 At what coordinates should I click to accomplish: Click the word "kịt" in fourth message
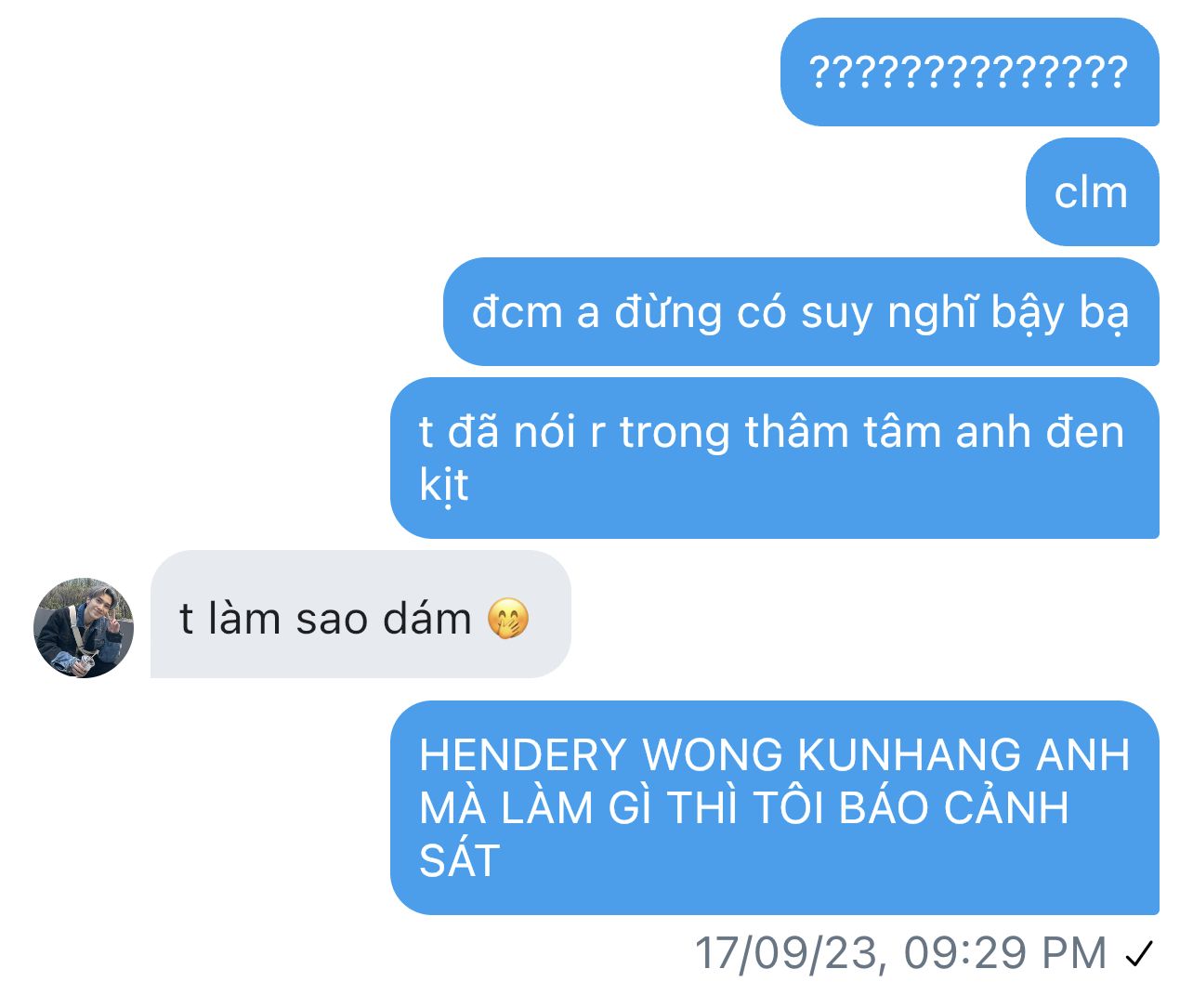pyautogui.click(x=444, y=485)
